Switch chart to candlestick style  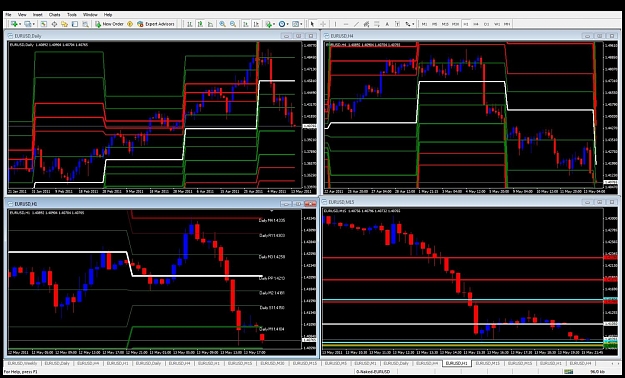coord(200,24)
